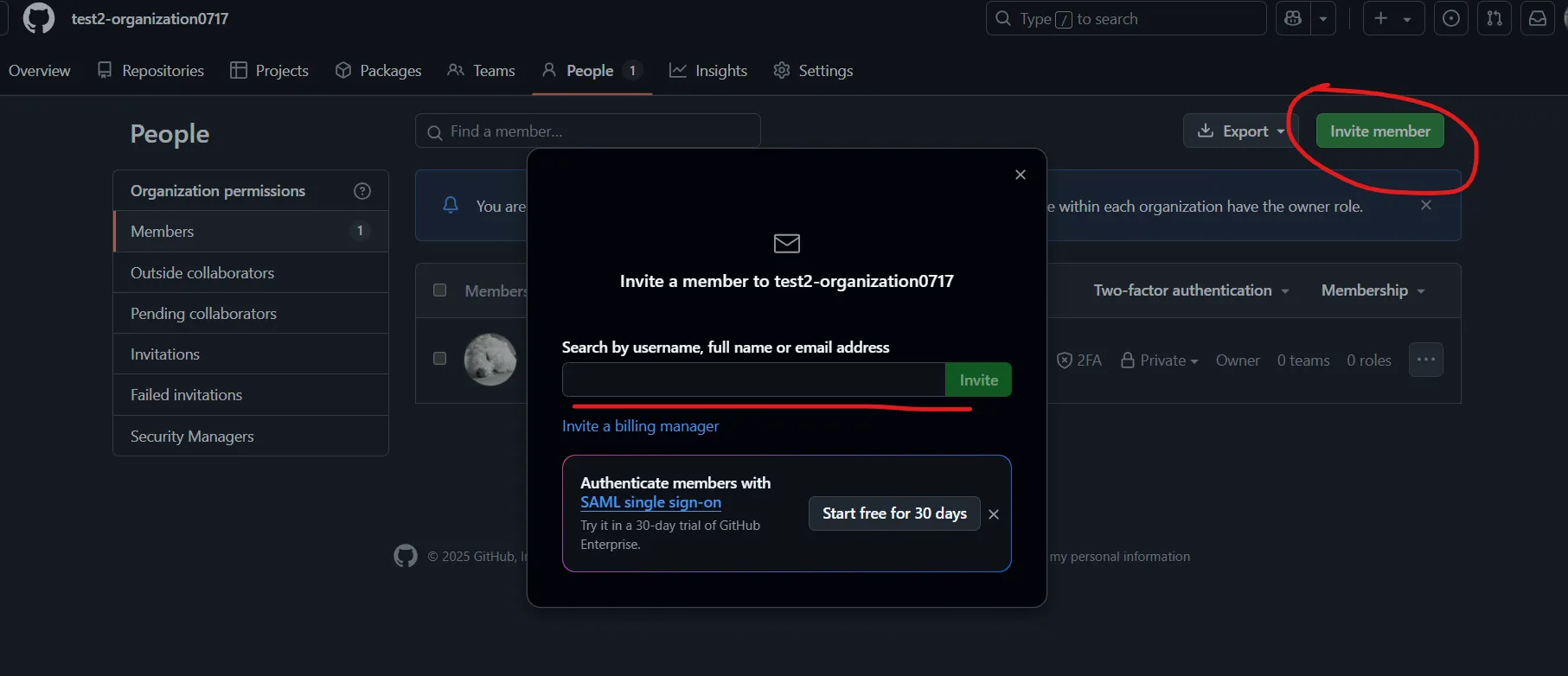Select Members in the sidebar
Viewport: 1568px width, 676px height.
coord(251,232)
